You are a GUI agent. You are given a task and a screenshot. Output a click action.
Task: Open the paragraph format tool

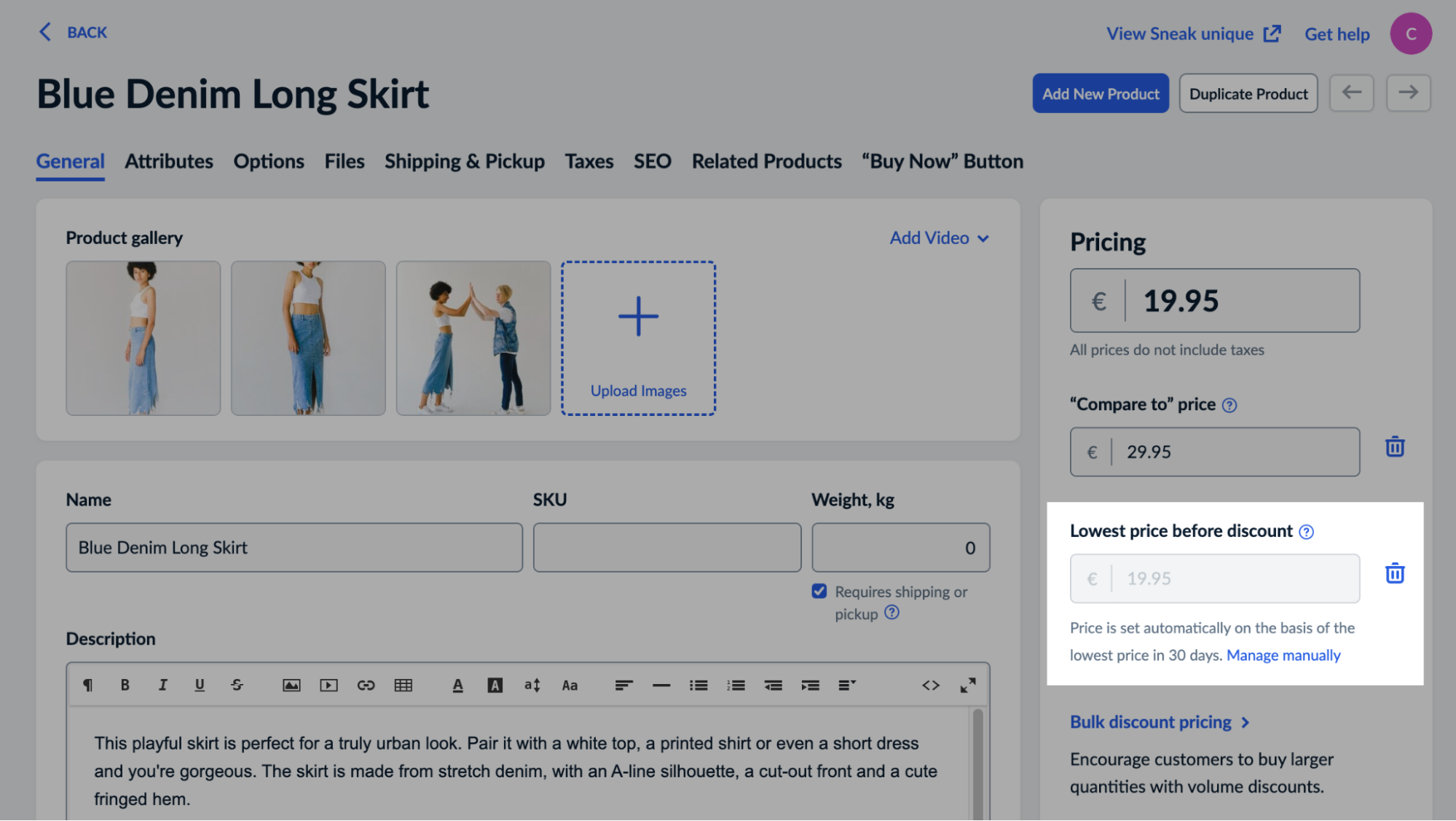pyautogui.click(x=87, y=685)
